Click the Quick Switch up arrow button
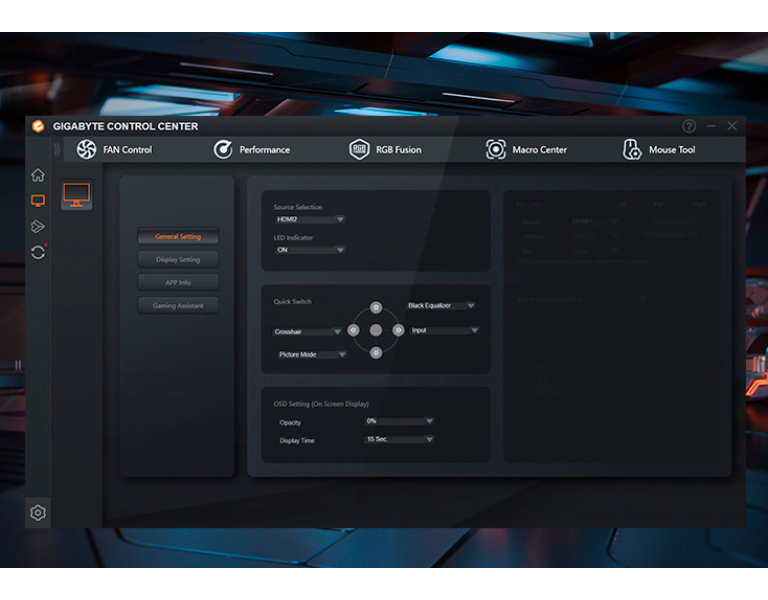The width and height of the screenshot is (768, 600). pyautogui.click(x=376, y=308)
